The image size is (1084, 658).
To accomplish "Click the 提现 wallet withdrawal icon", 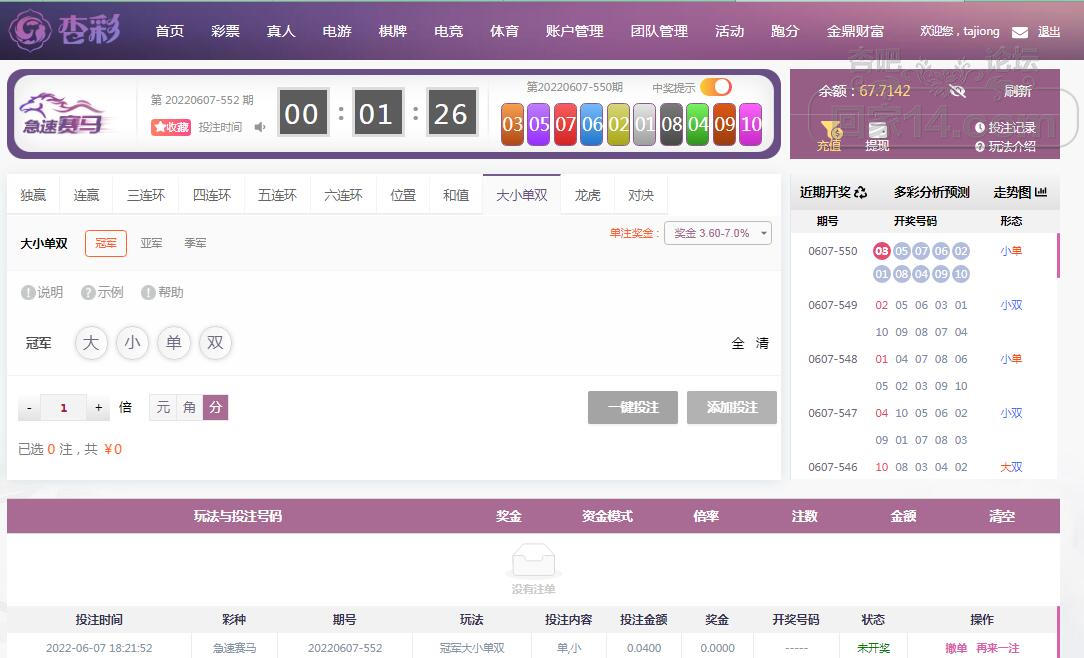I will pos(877,131).
